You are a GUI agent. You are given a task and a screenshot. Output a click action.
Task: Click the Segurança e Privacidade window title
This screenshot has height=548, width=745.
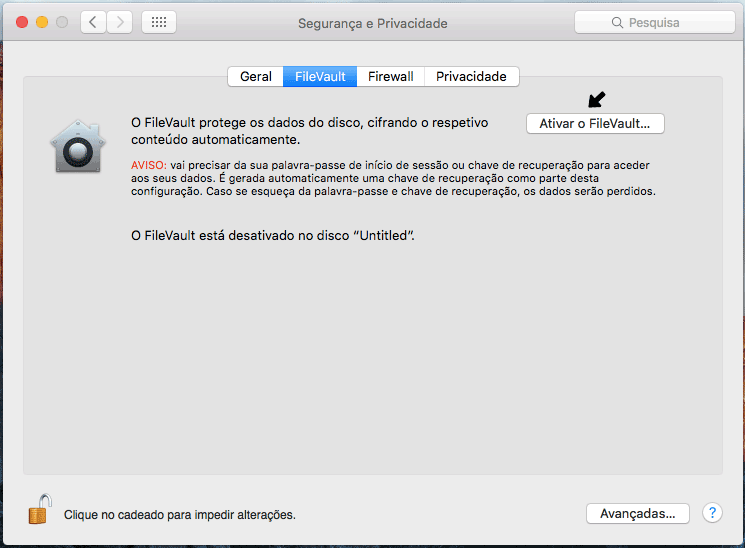tap(372, 23)
